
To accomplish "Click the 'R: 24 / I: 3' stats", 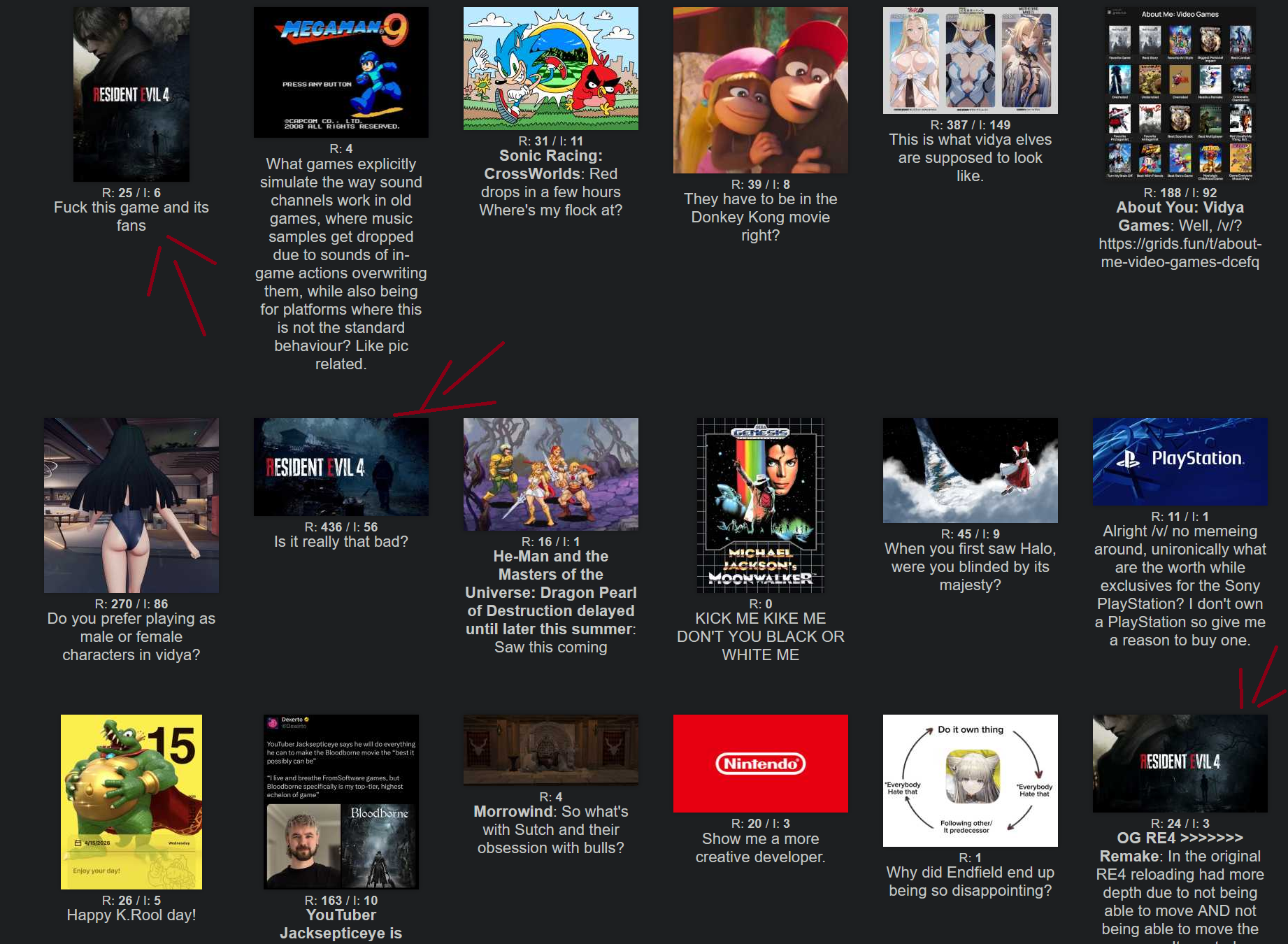I will tap(1180, 824).
